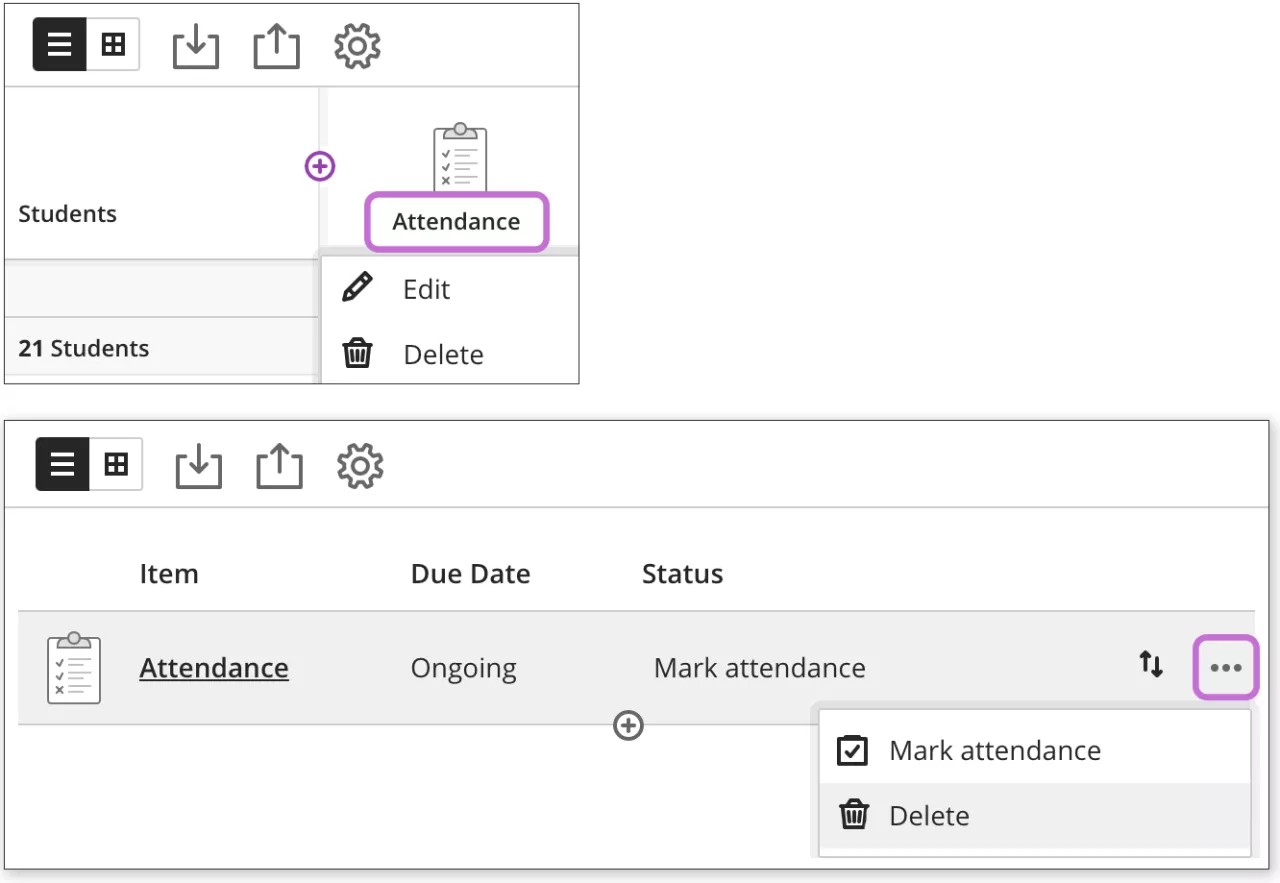This screenshot has height=883, width=1280.
Task: Select Delete in the lower row menu
Action: (x=928, y=815)
